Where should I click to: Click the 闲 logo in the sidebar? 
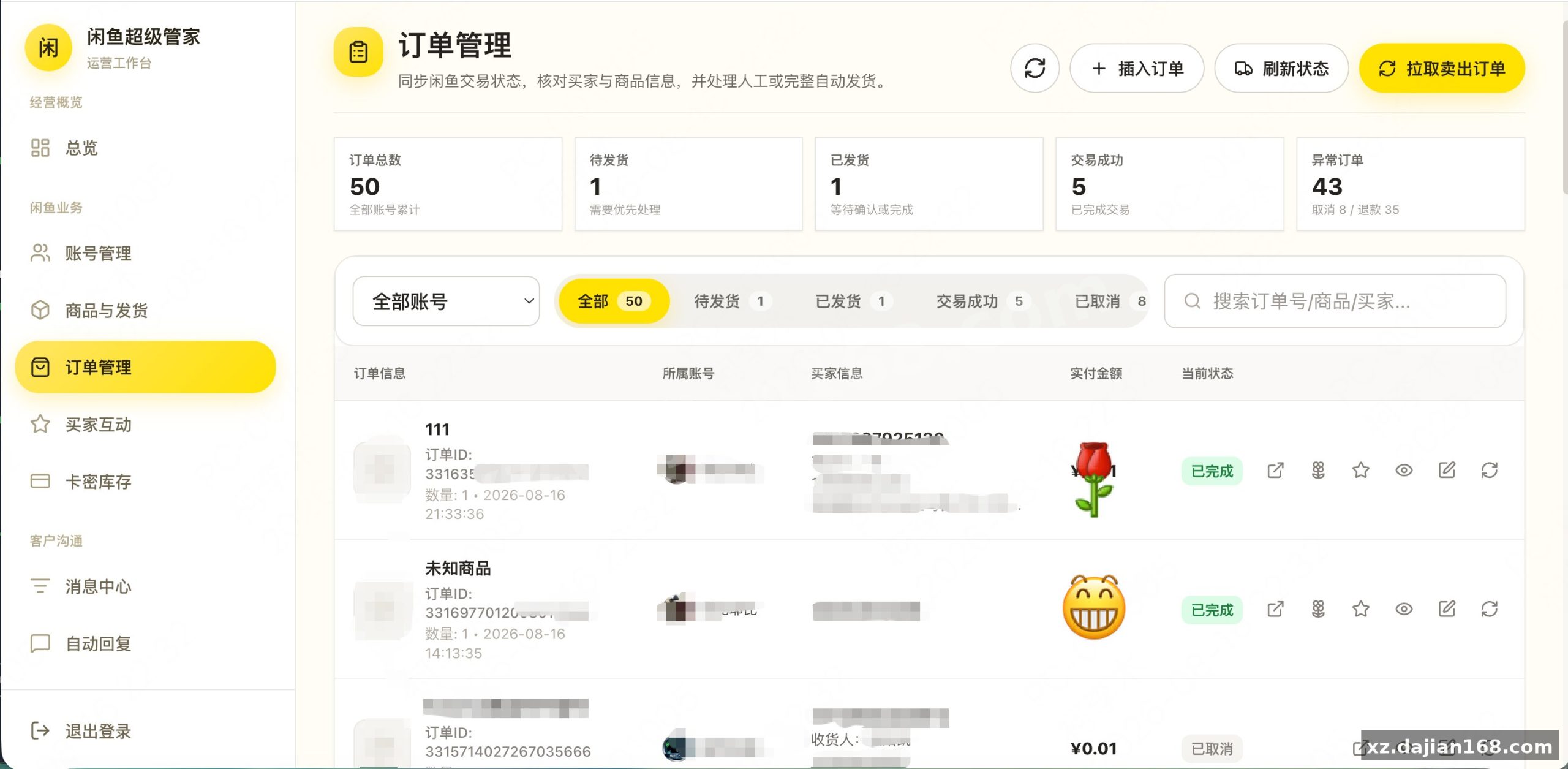point(48,48)
